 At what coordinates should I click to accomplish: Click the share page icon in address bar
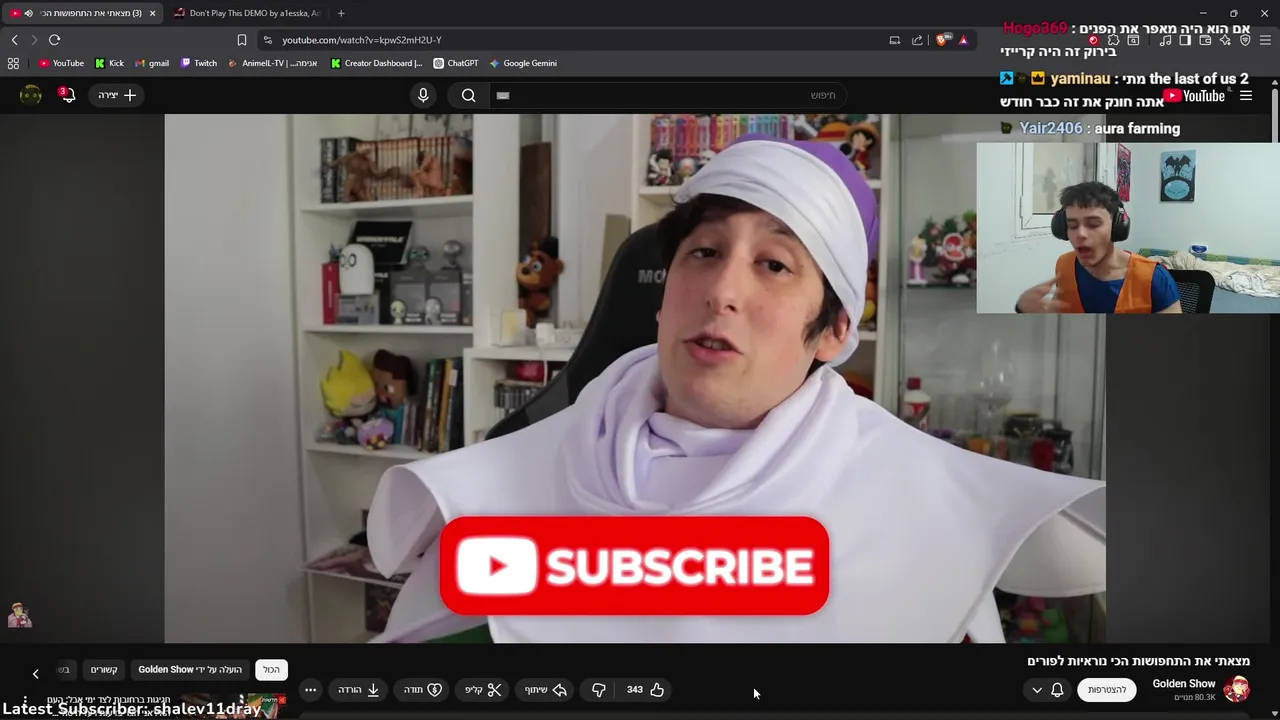click(x=917, y=40)
